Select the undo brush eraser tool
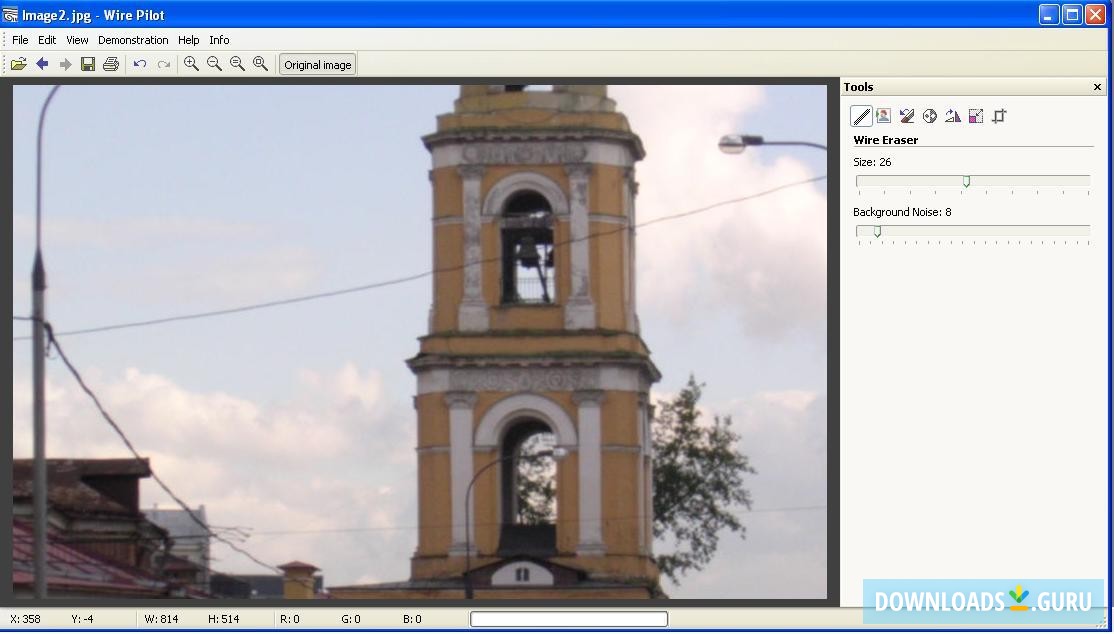 [x=907, y=116]
